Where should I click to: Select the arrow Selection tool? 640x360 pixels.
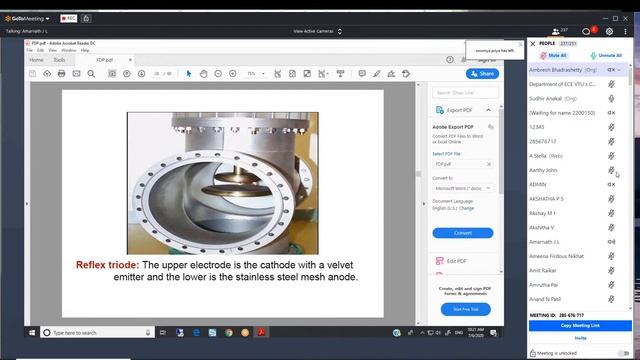tap(189, 74)
